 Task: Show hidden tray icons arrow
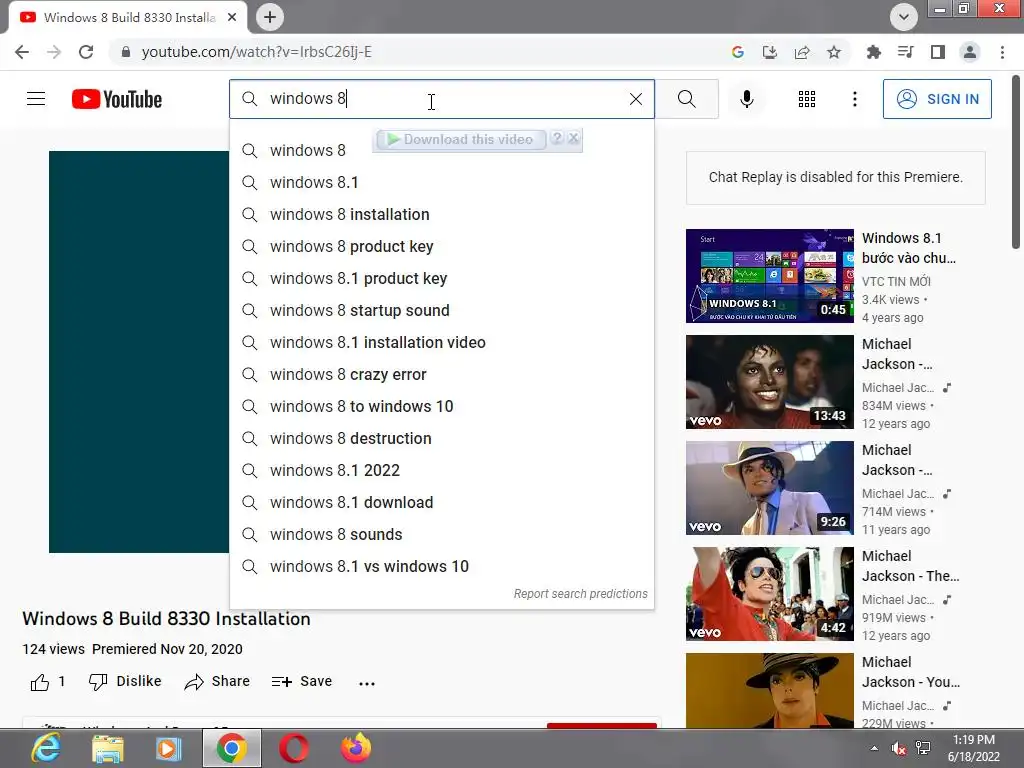coord(874,748)
